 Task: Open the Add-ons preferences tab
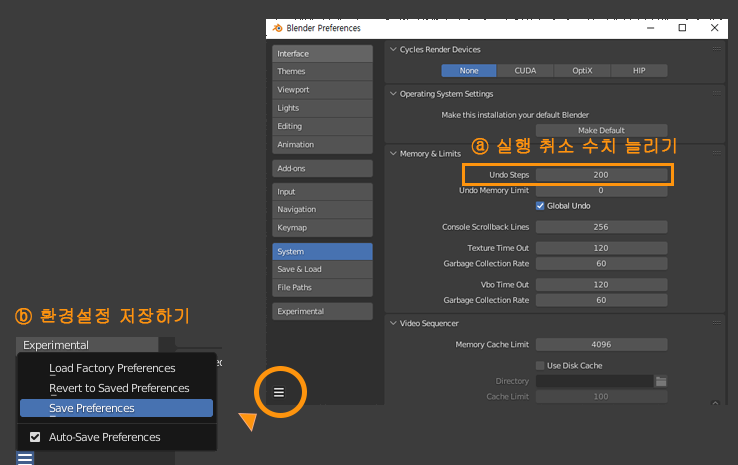coord(322,168)
